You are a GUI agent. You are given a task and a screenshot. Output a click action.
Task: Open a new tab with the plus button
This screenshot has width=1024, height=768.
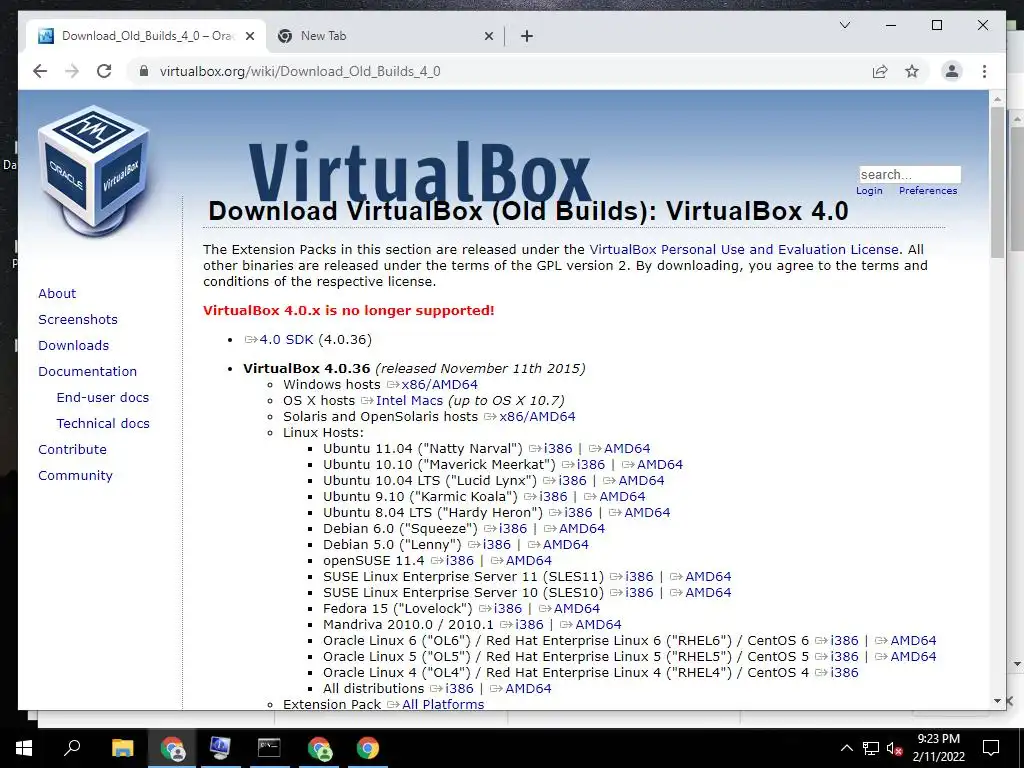(527, 36)
